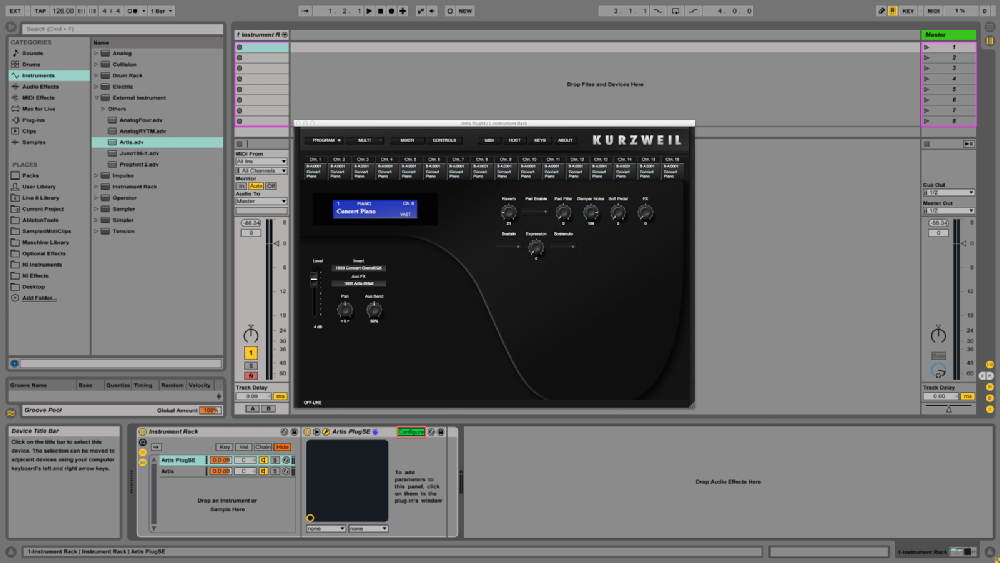The image size is (1000, 563).
Task: Click the Sounds category icon in browser
Action: coord(15,53)
